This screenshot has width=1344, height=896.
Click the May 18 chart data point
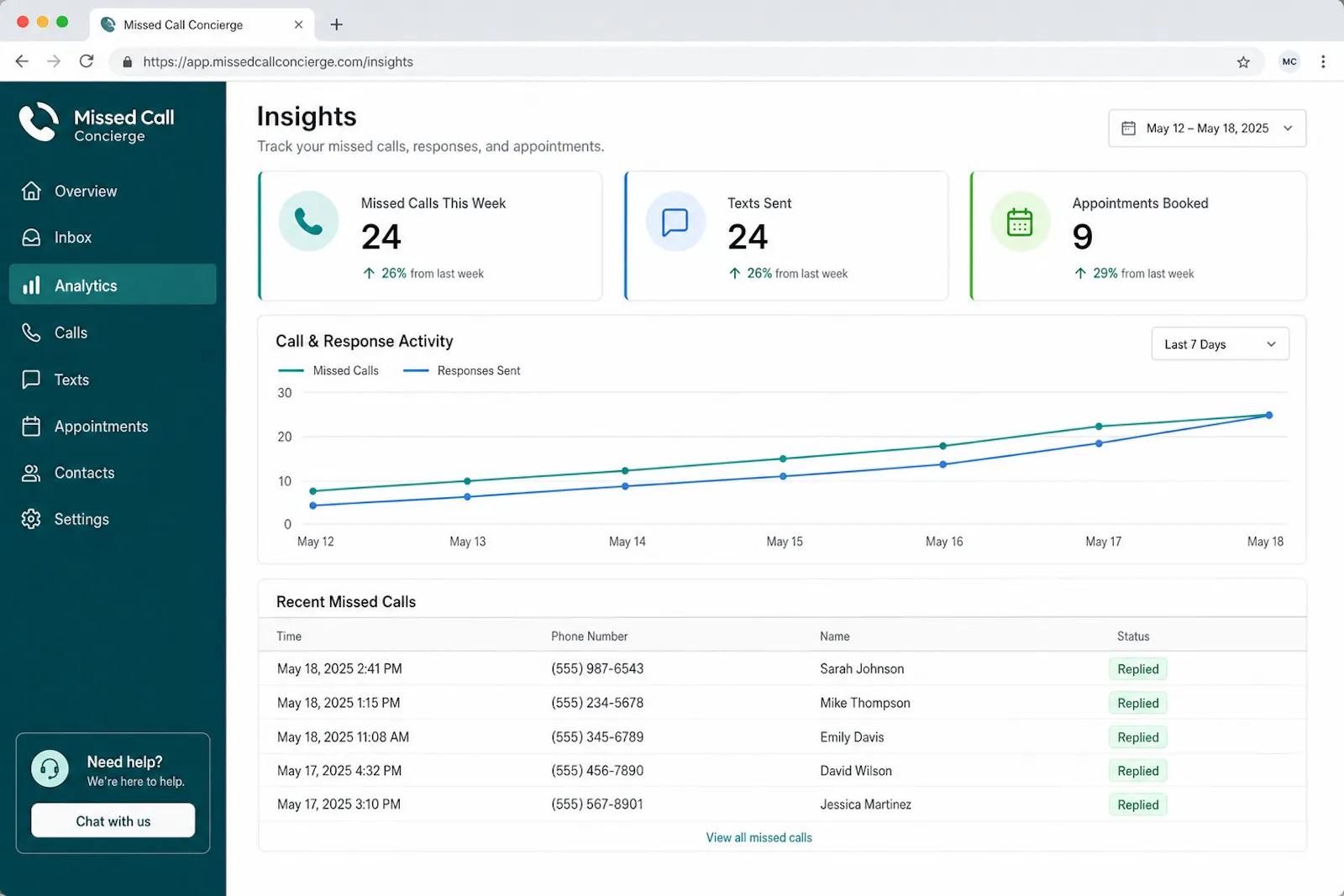coord(1268,415)
